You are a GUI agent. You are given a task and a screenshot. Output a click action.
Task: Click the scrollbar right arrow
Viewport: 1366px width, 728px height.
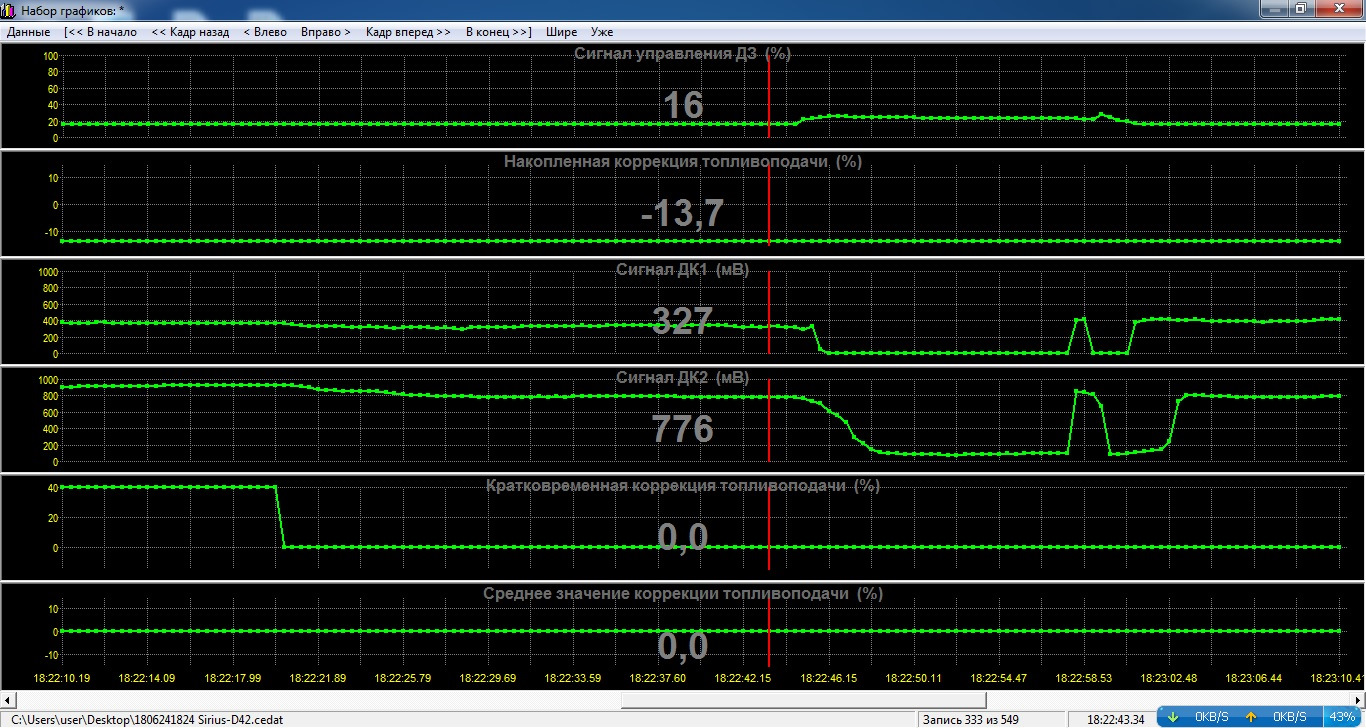[x=1357, y=700]
